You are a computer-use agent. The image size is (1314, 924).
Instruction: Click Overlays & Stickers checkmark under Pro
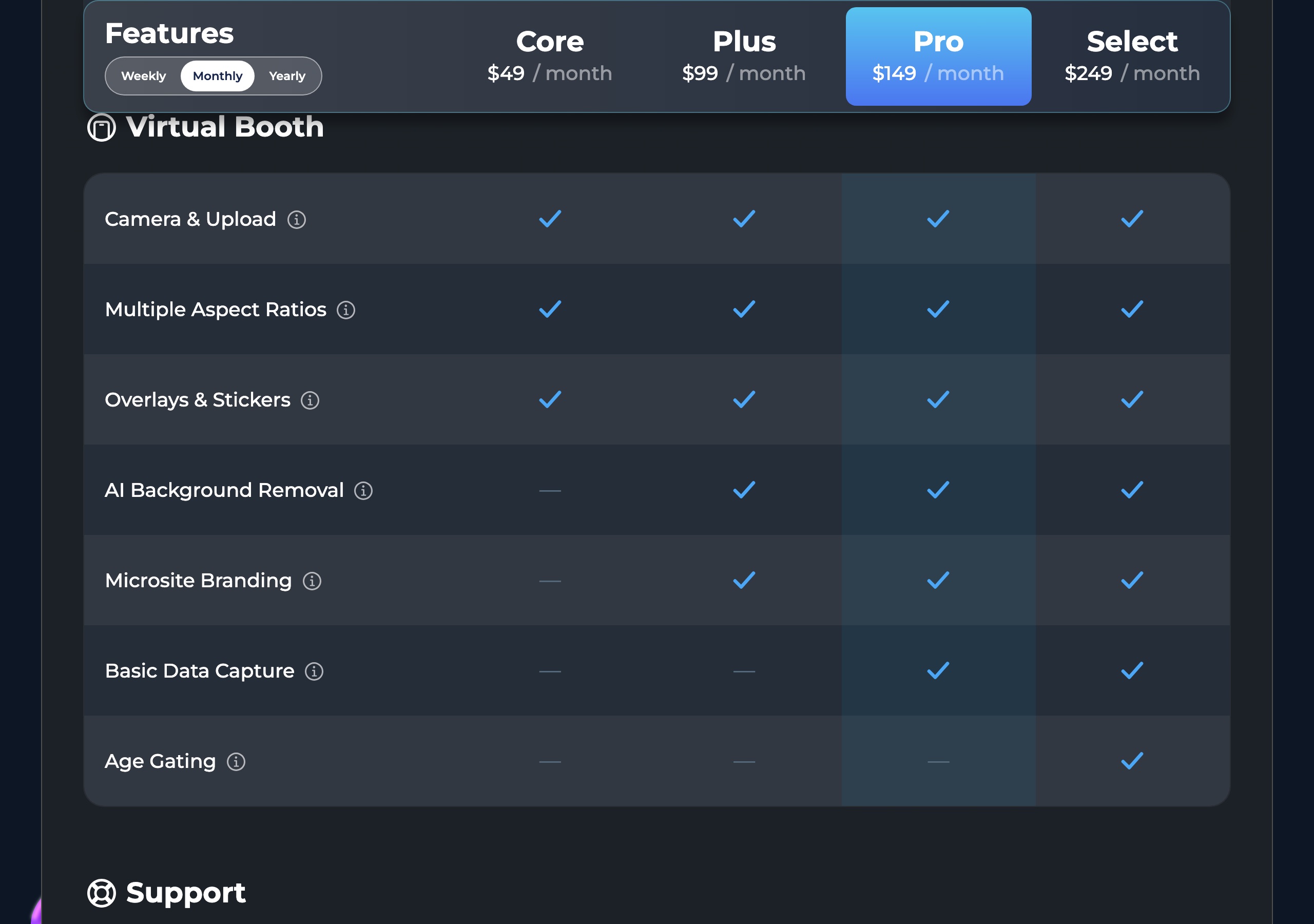click(x=939, y=399)
